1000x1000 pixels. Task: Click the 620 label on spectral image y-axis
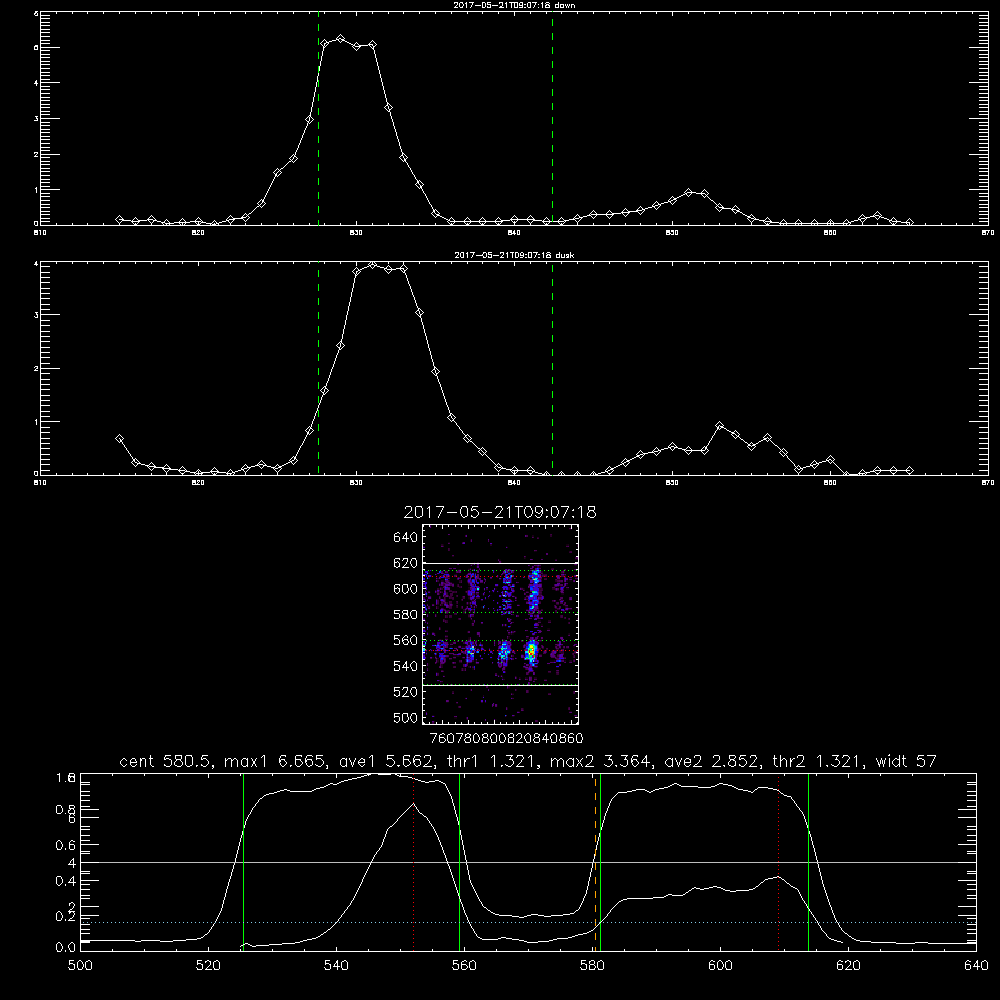[406, 563]
